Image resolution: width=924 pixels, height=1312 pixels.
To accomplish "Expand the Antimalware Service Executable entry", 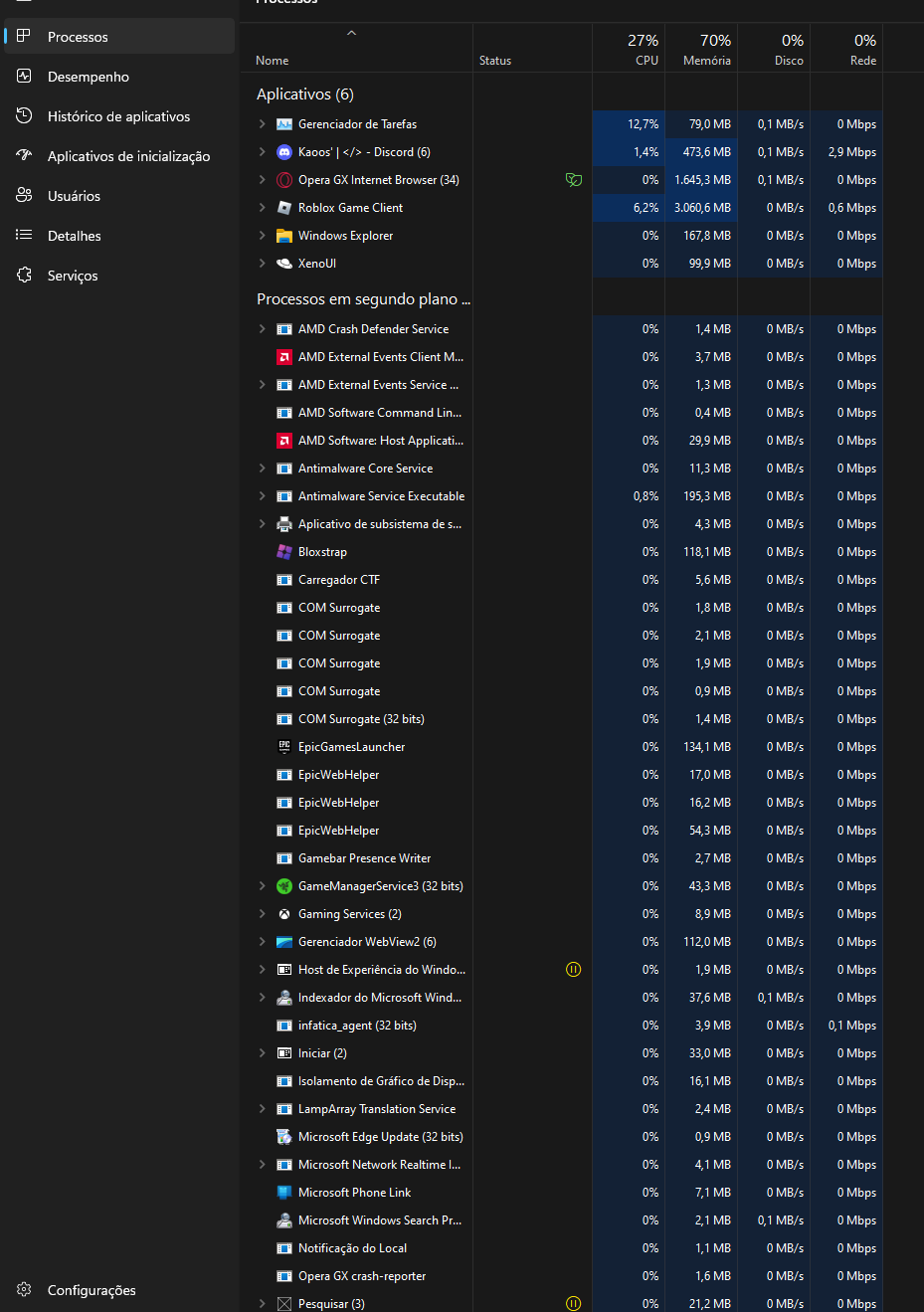I will click(262, 496).
